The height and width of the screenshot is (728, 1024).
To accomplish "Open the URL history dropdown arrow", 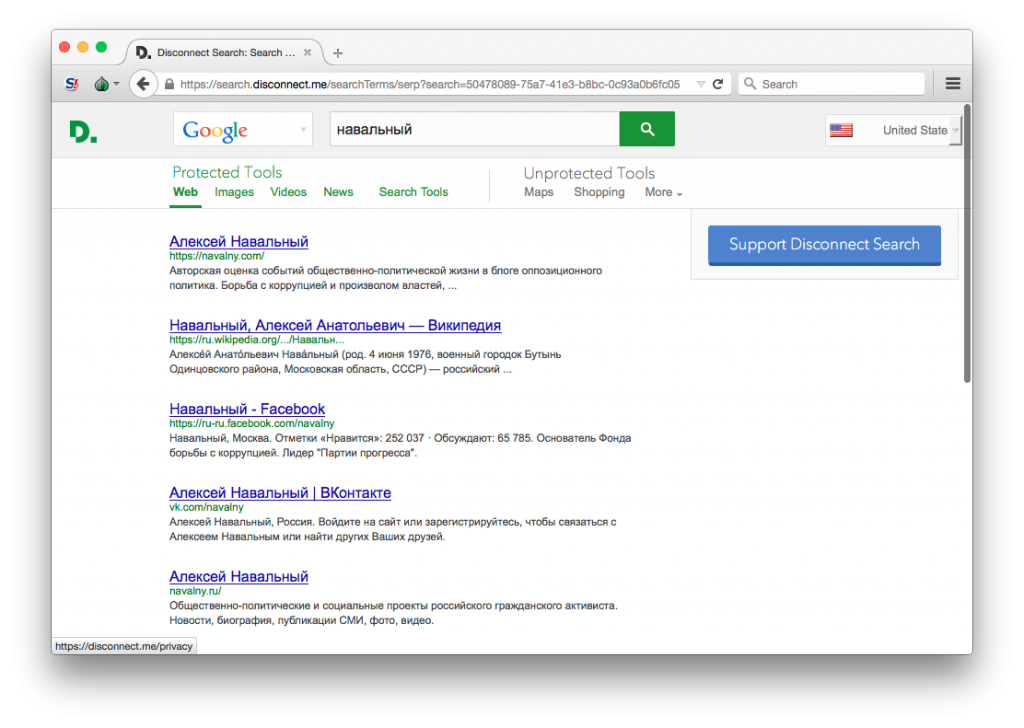I will (701, 84).
